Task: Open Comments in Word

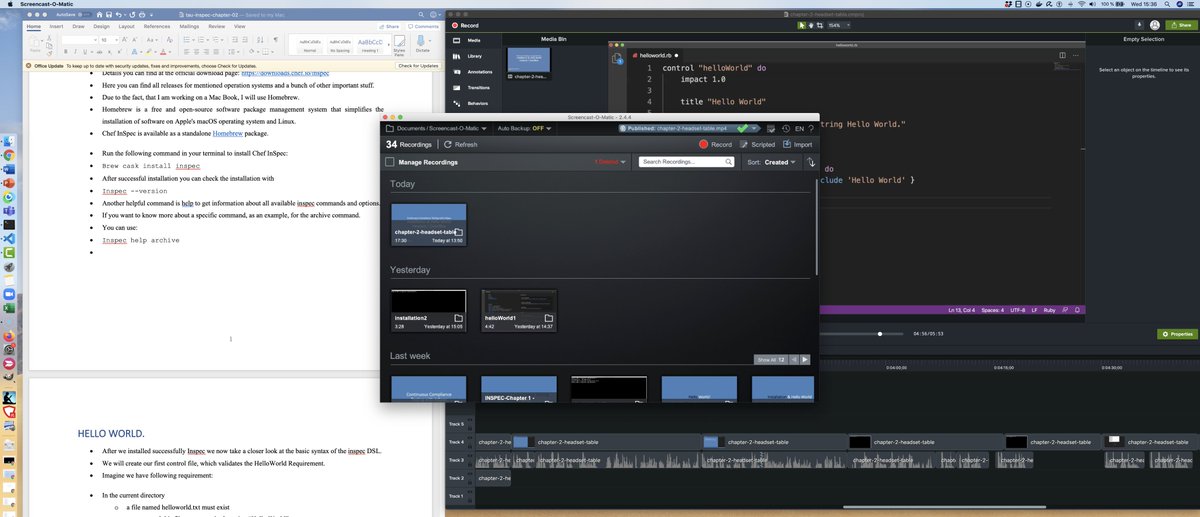Action: click(426, 27)
